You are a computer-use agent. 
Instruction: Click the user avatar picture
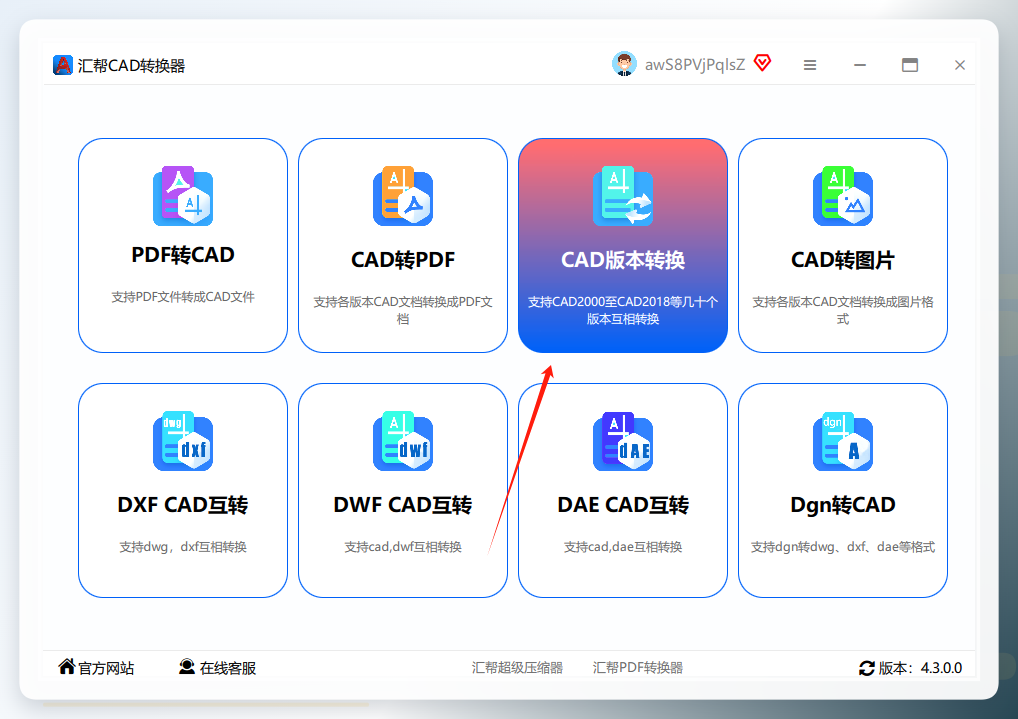click(x=625, y=64)
